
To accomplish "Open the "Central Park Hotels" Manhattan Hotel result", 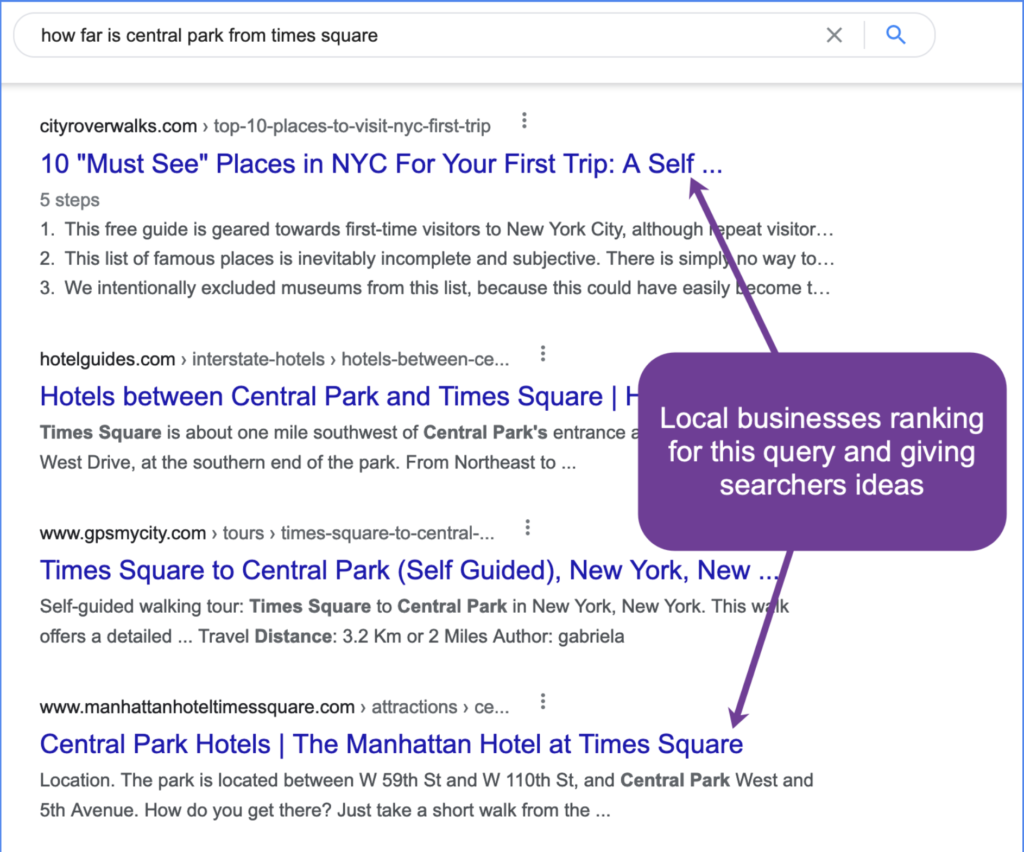I will tap(390, 744).
